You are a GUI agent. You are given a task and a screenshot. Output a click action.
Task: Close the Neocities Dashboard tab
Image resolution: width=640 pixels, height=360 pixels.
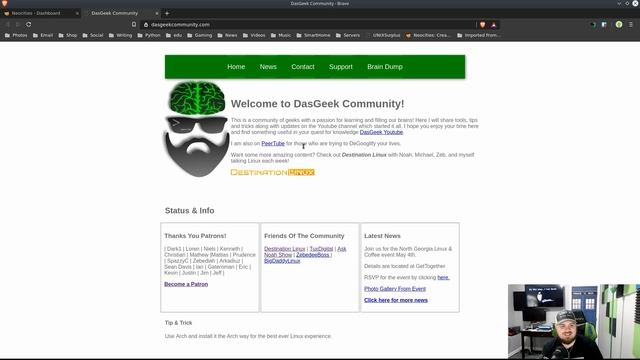tap(77, 13)
